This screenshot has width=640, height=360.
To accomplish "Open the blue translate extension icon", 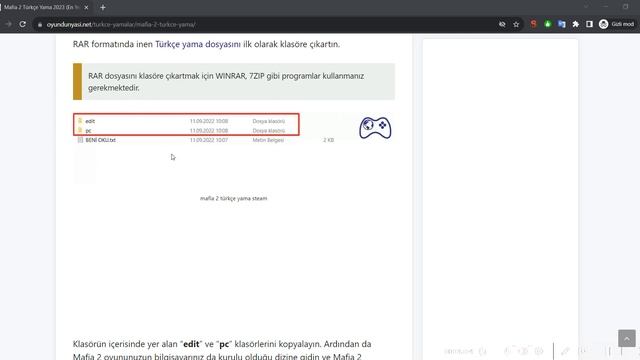I will click(562, 24).
